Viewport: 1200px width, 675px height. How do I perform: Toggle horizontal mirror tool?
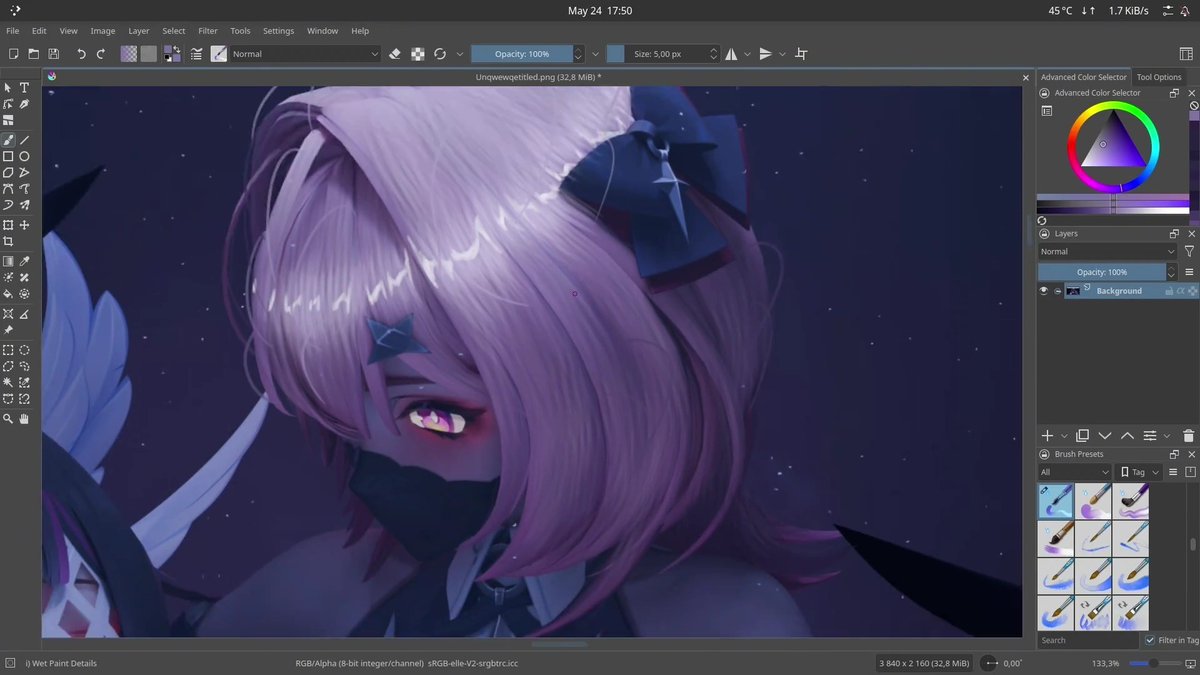(x=731, y=54)
